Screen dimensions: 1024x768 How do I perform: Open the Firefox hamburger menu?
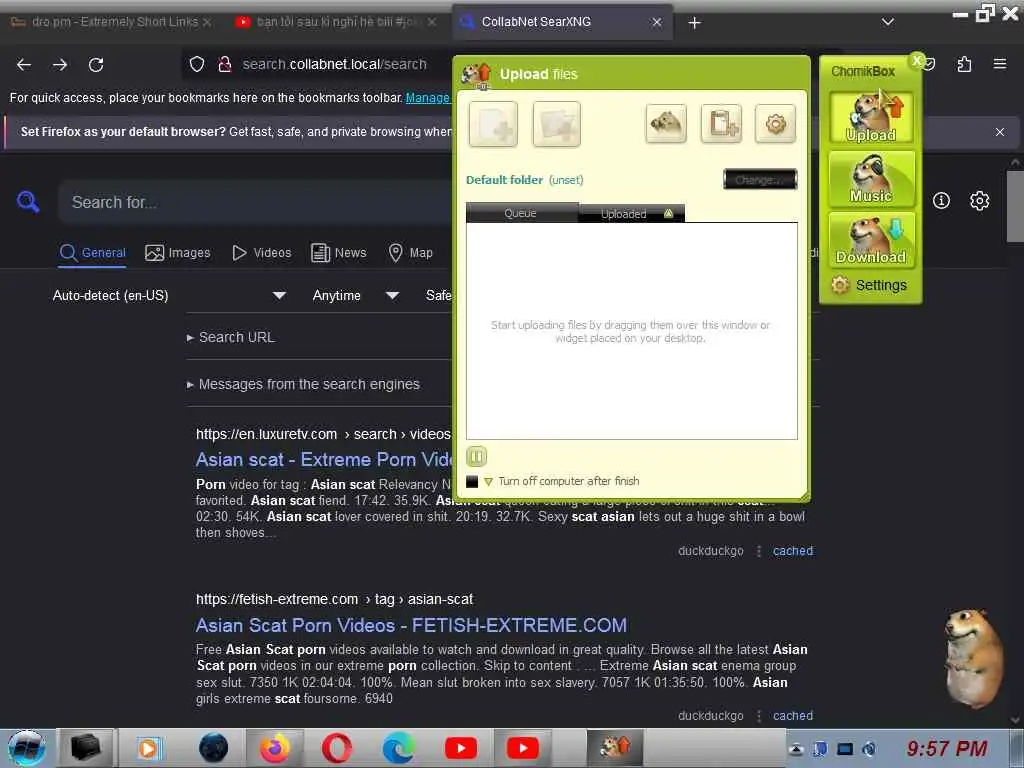[x=1000, y=64]
